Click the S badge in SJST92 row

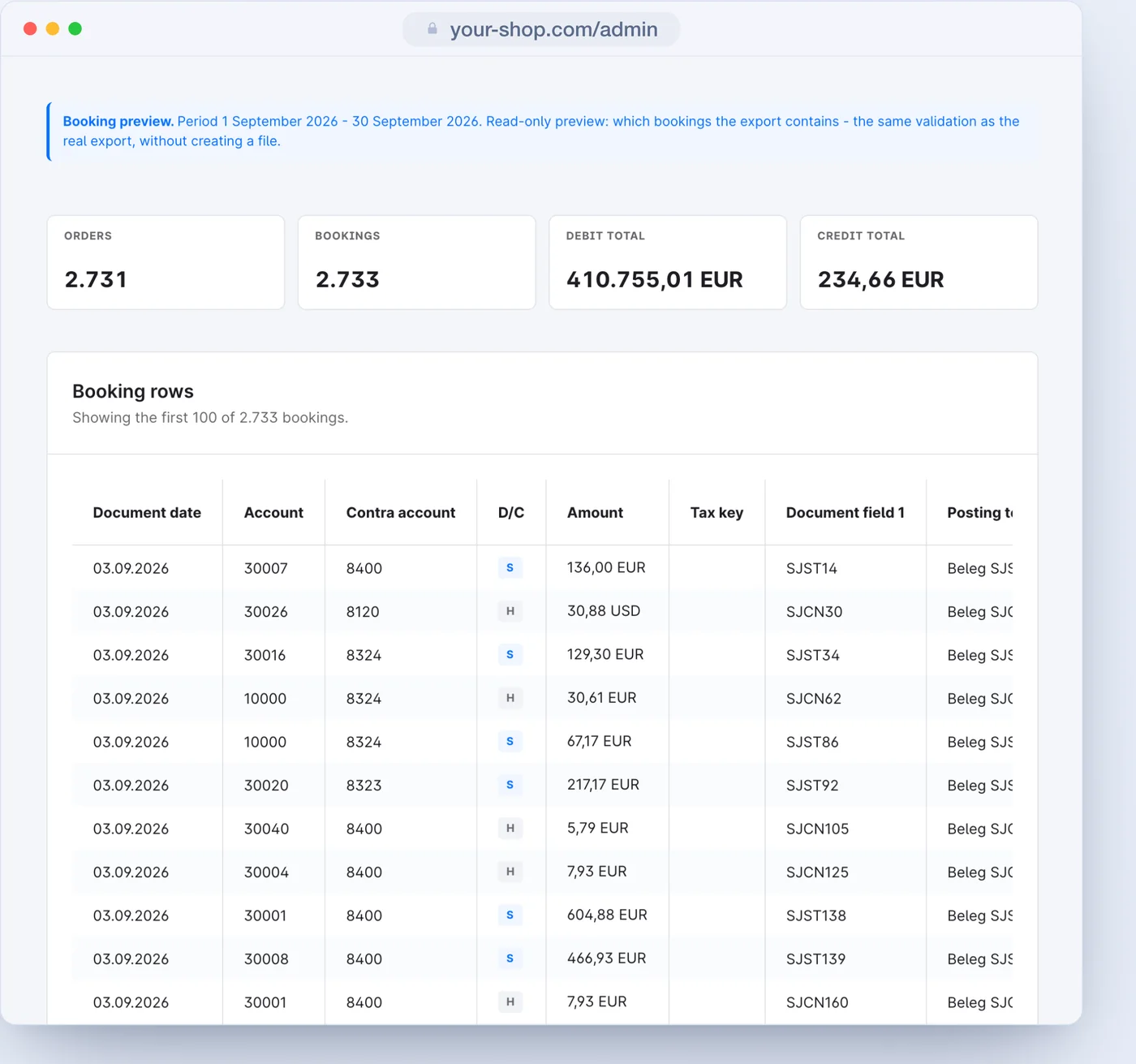tap(510, 785)
